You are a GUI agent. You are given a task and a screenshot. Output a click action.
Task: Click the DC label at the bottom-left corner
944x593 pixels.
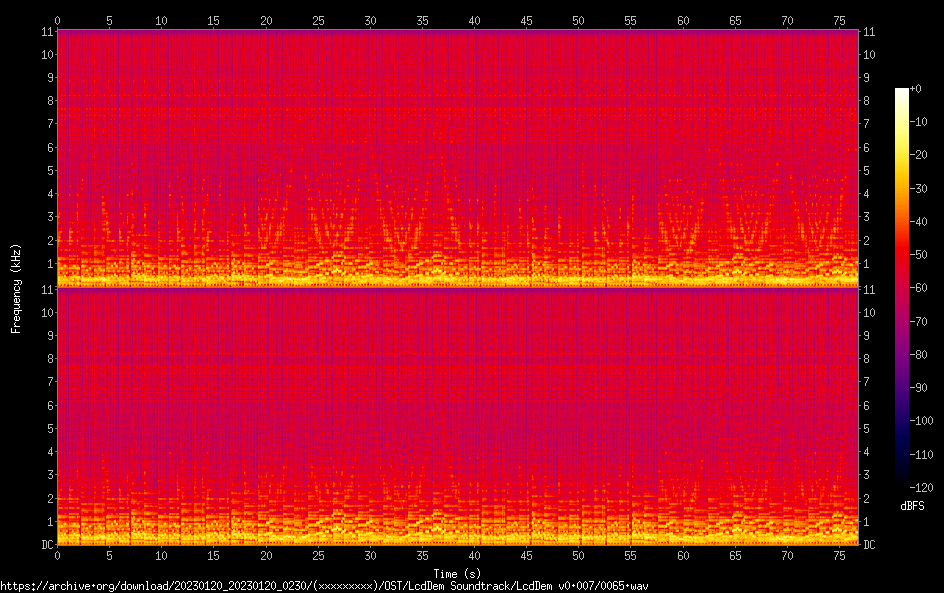[x=45, y=545]
